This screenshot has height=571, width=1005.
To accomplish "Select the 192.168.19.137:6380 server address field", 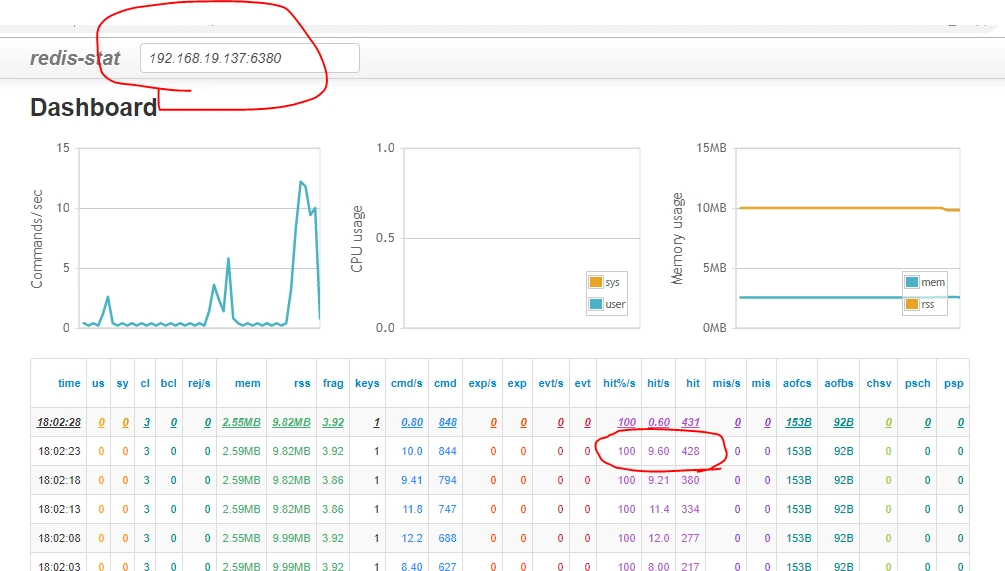I will pos(249,58).
